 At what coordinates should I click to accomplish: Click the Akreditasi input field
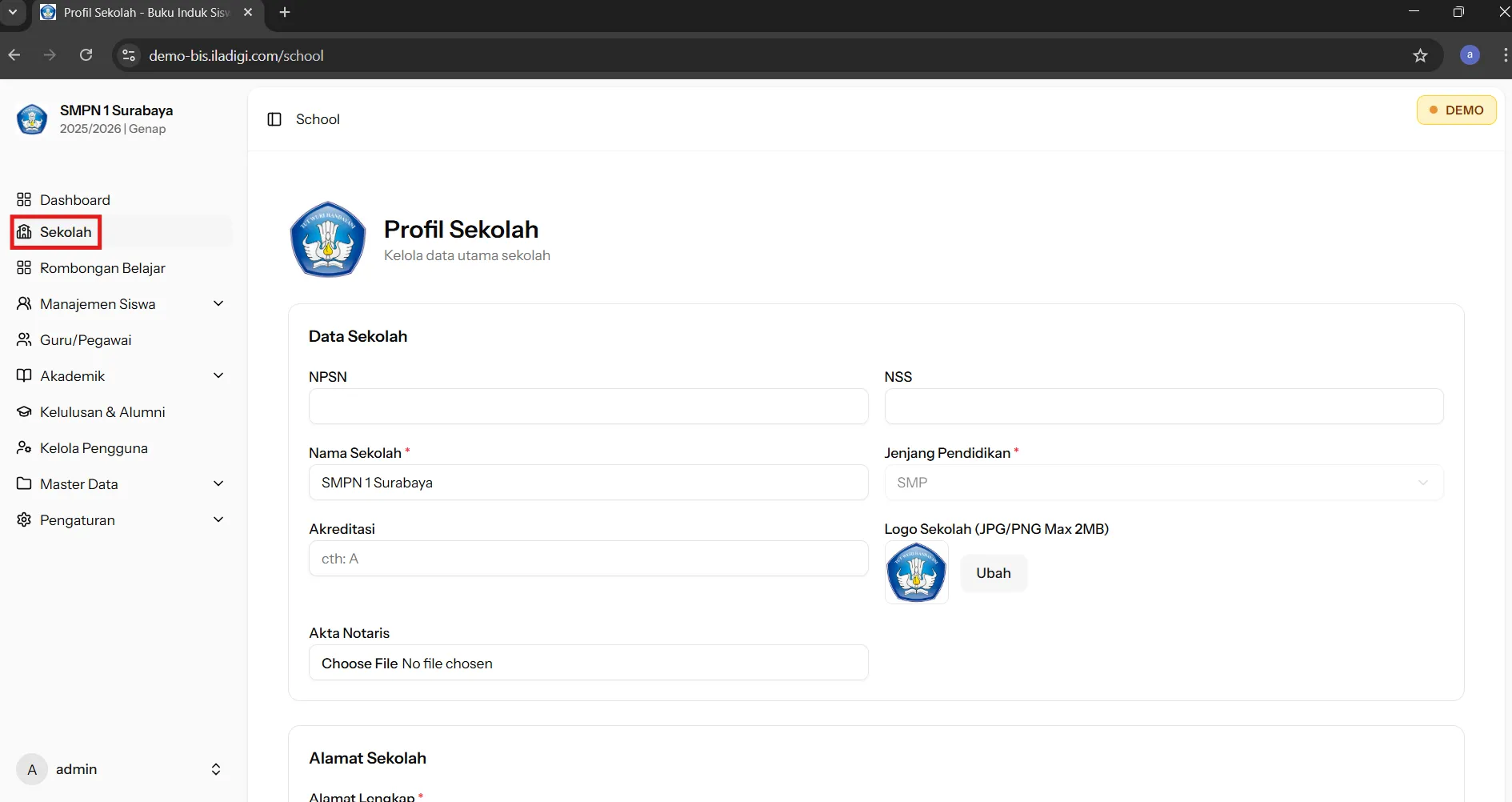[x=588, y=559]
